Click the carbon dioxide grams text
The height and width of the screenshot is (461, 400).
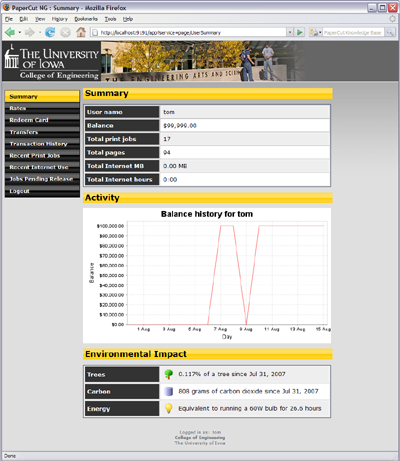pyautogui.click(x=248, y=391)
